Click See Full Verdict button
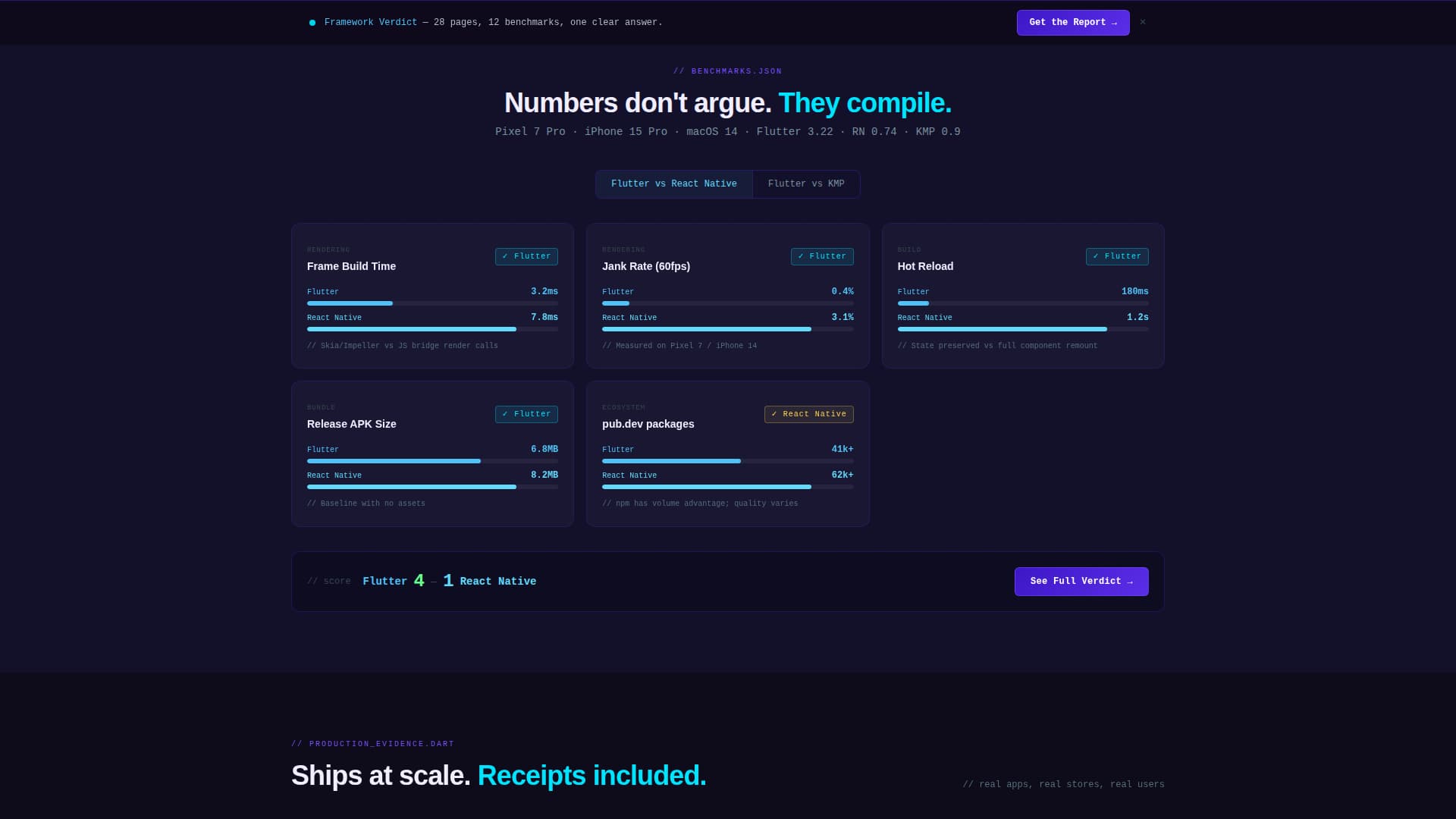The width and height of the screenshot is (1456, 819). click(1081, 582)
